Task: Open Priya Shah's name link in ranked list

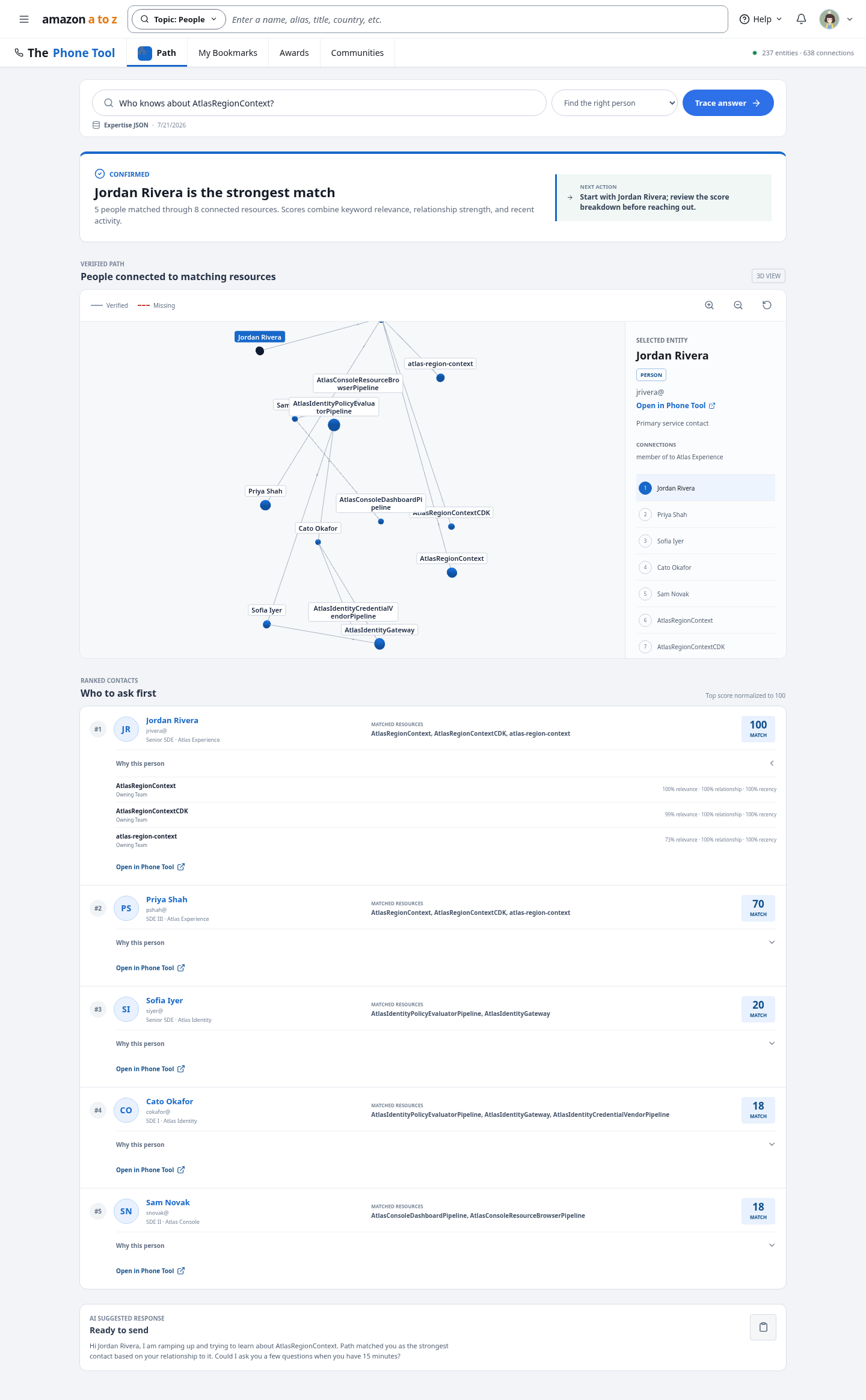Action: pyautogui.click(x=167, y=900)
